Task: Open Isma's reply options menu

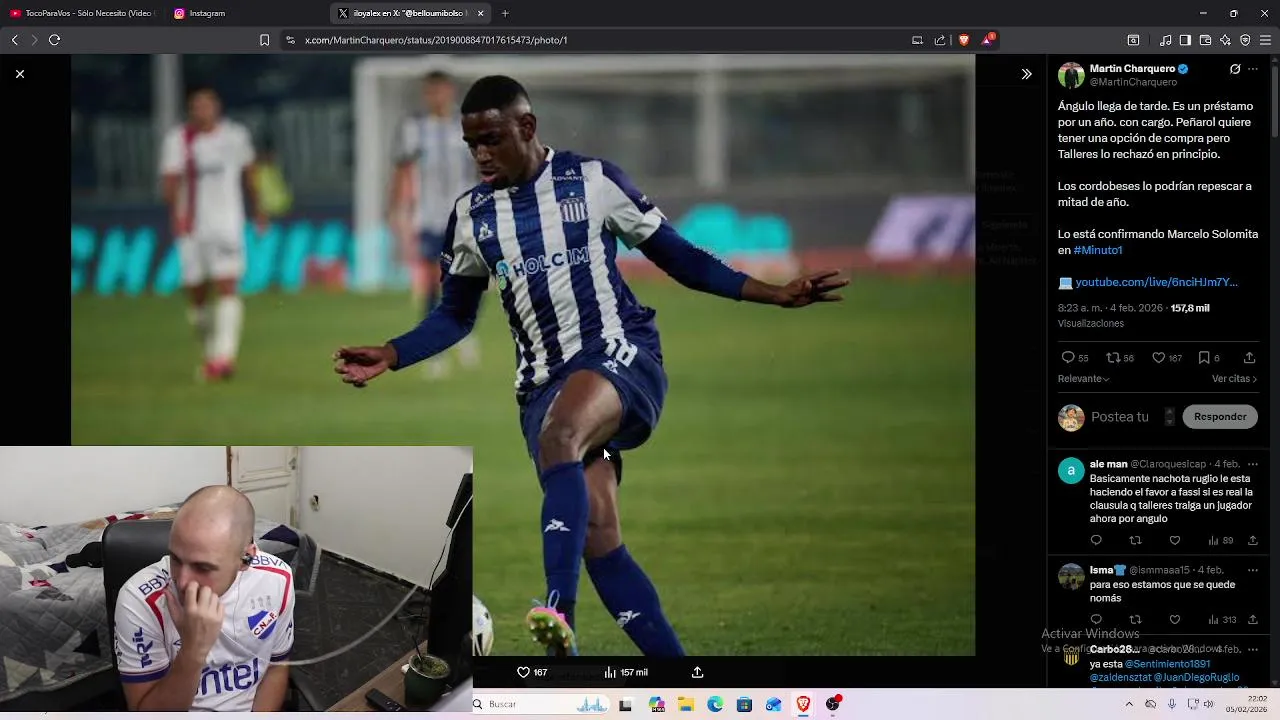Action: 1253,570
